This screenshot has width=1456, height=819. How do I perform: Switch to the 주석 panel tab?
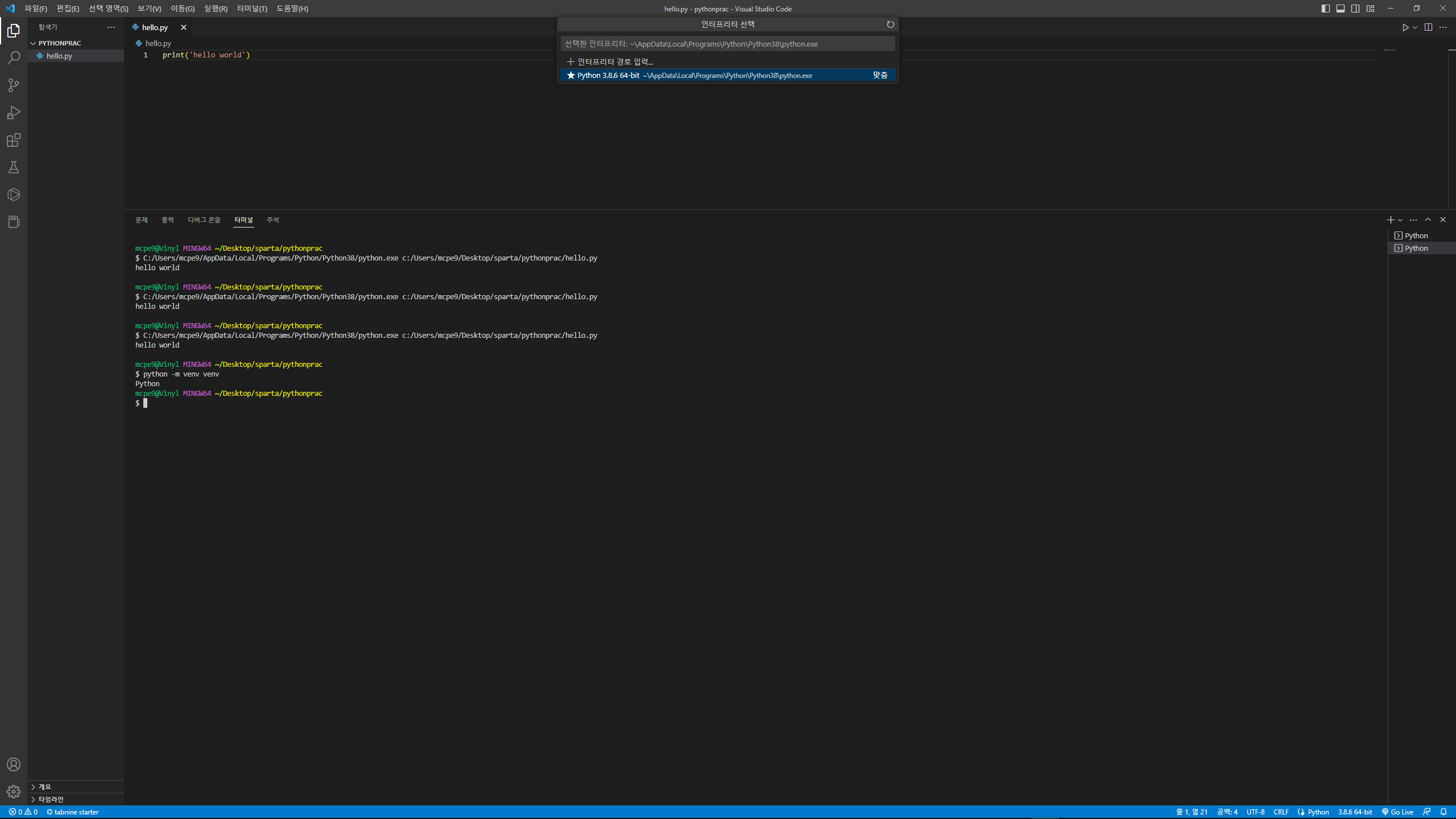[x=273, y=220]
